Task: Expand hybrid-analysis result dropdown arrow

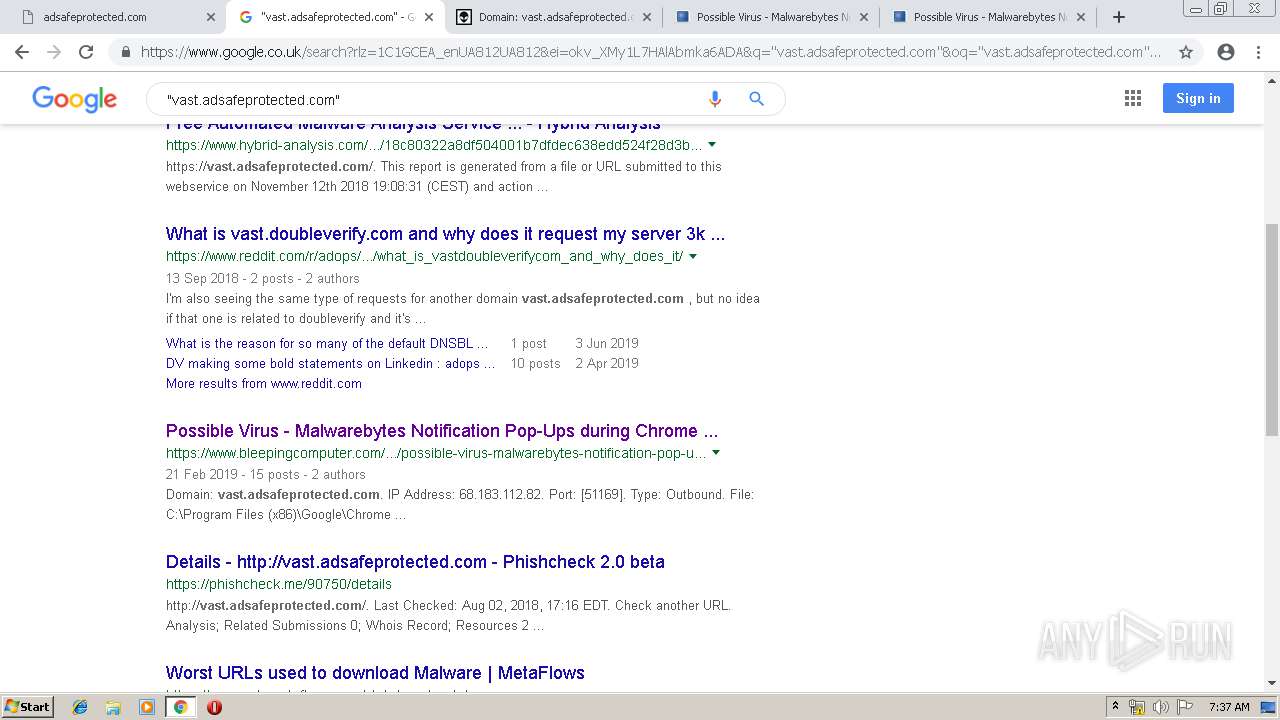Action: 712,145
